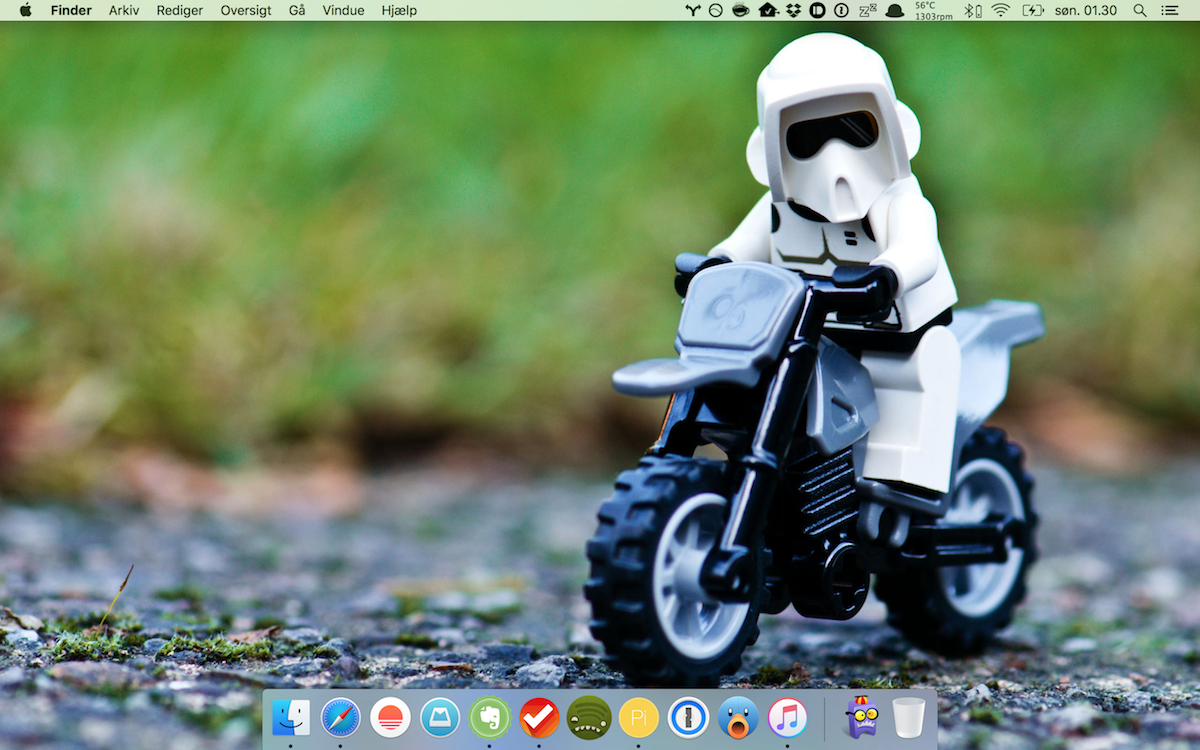Click the søn. 01.30 clock
This screenshot has height=750, width=1200.
[x=1086, y=10]
